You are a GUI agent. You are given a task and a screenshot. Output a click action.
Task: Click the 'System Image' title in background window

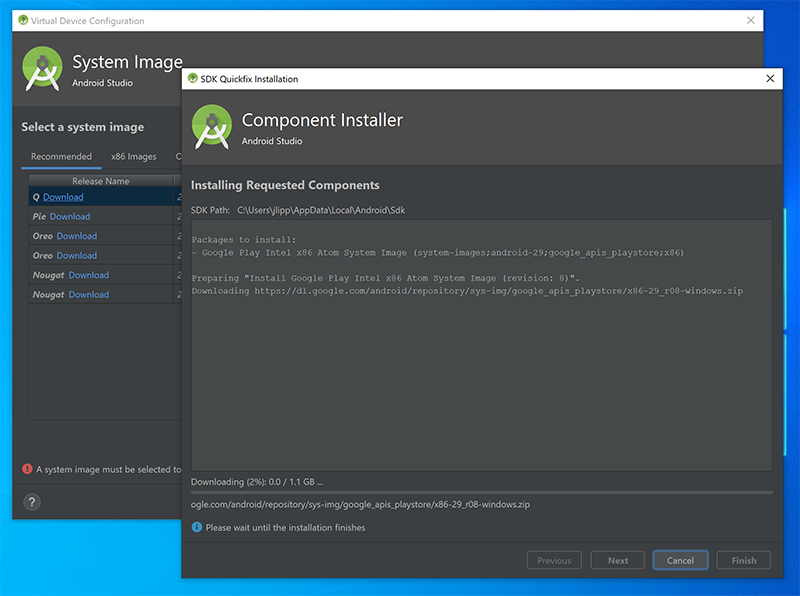pyautogui.click(x=127, y=62)
